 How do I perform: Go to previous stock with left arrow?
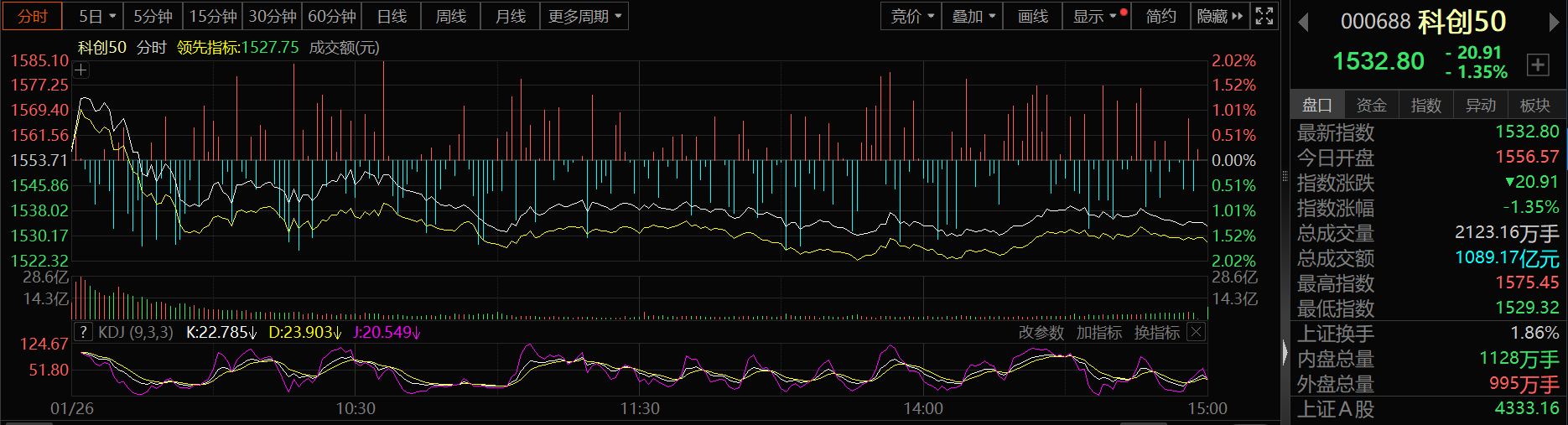click(1303, 22)
